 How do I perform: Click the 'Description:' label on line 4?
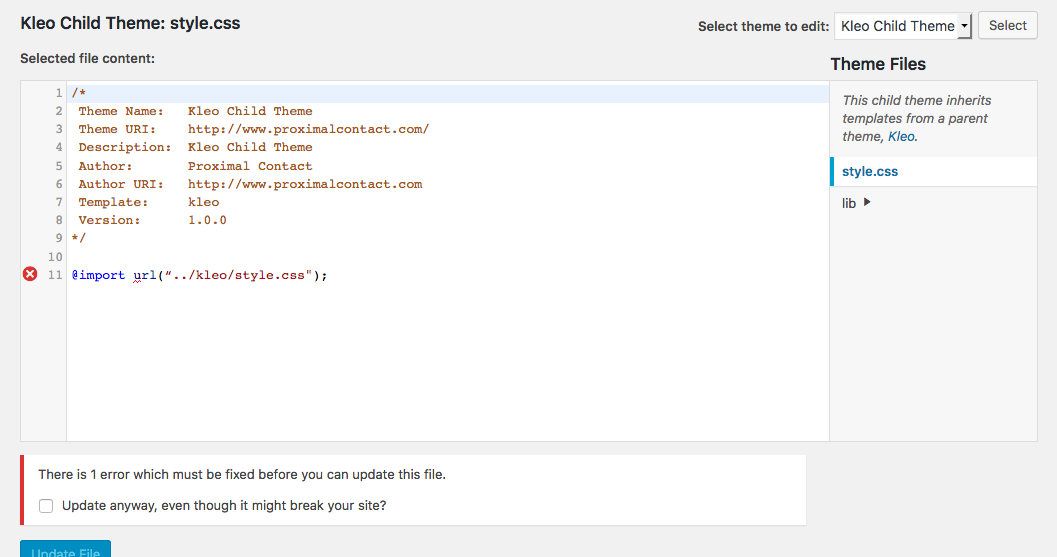coord(125,147)
